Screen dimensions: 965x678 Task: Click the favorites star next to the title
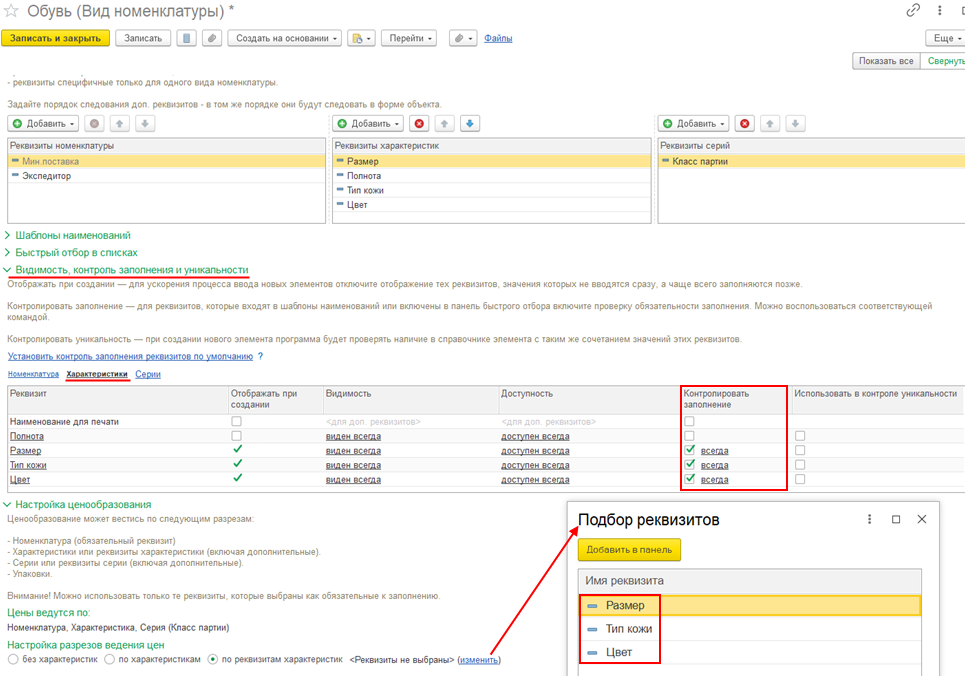tap(12, 11)
